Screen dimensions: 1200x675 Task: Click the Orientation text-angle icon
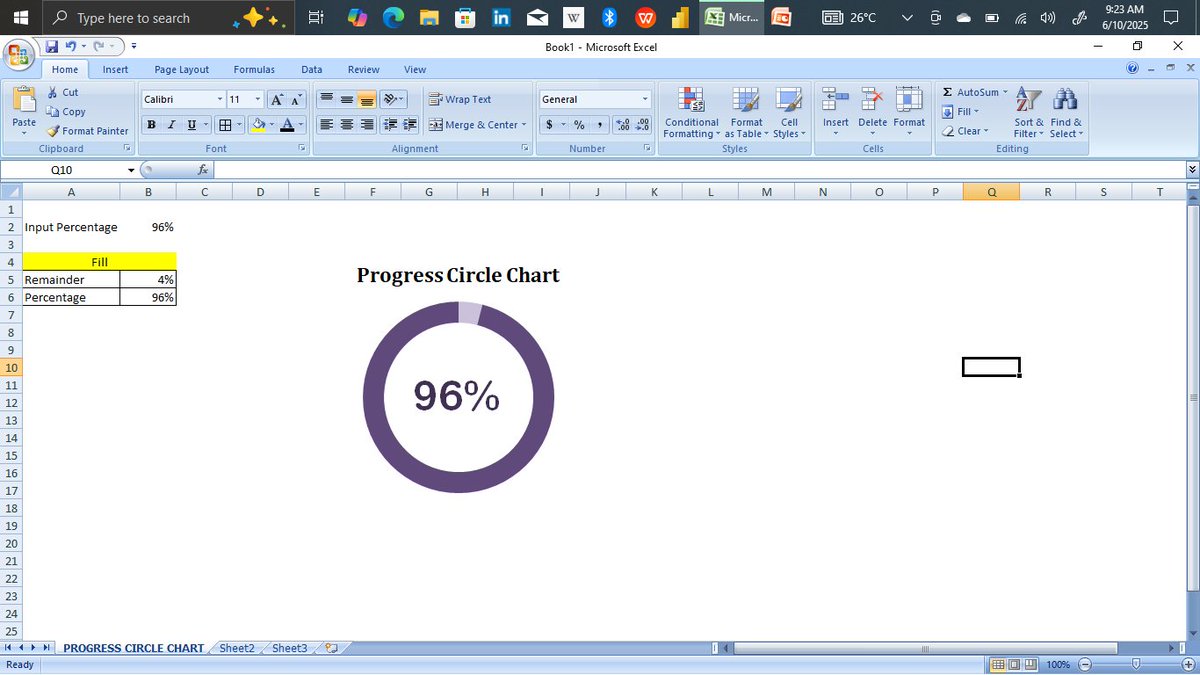click(x=391, y=99)
